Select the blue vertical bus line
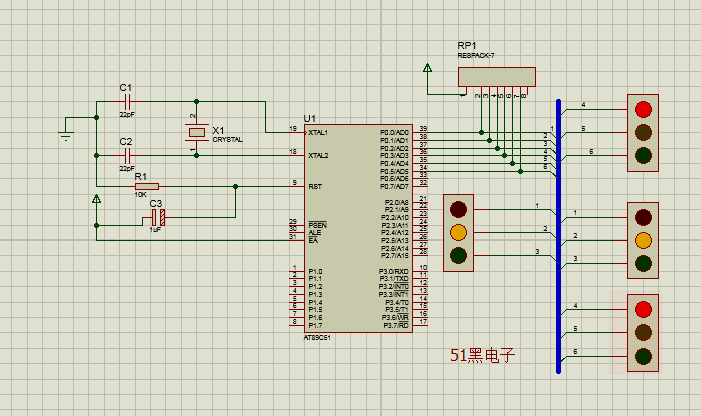 [558, 236]
